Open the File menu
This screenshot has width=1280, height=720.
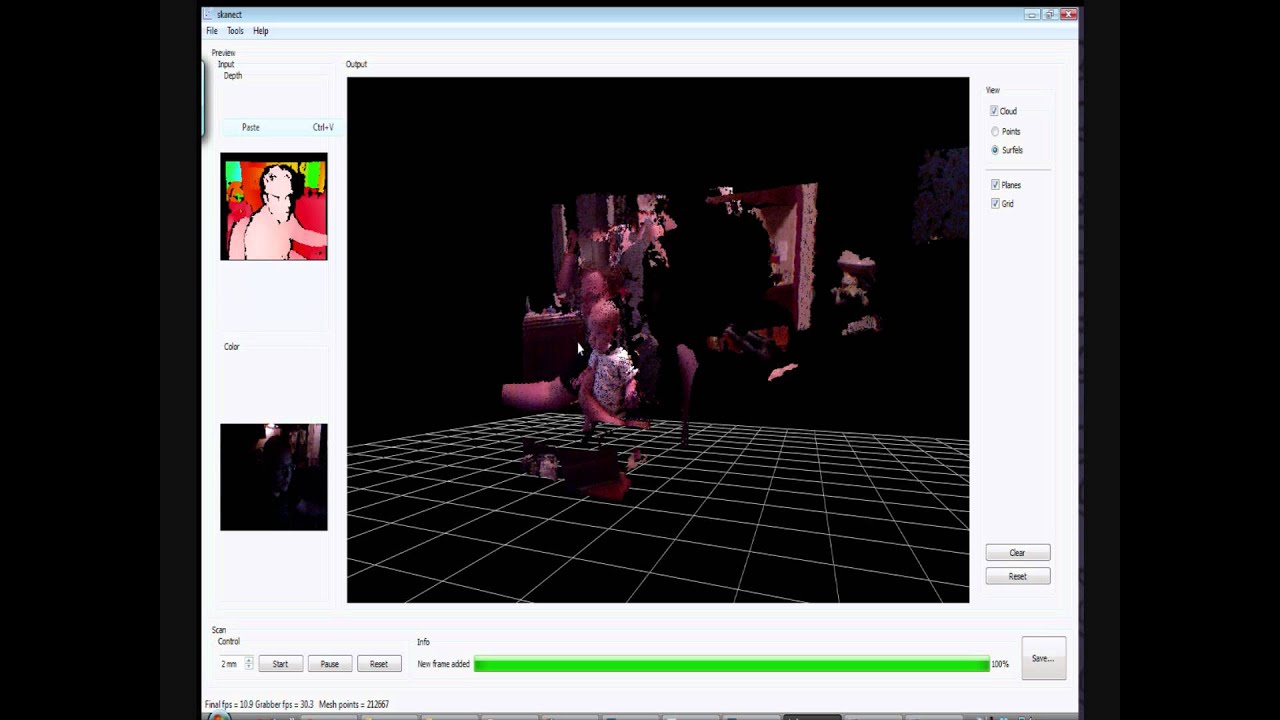pos(212,31)
